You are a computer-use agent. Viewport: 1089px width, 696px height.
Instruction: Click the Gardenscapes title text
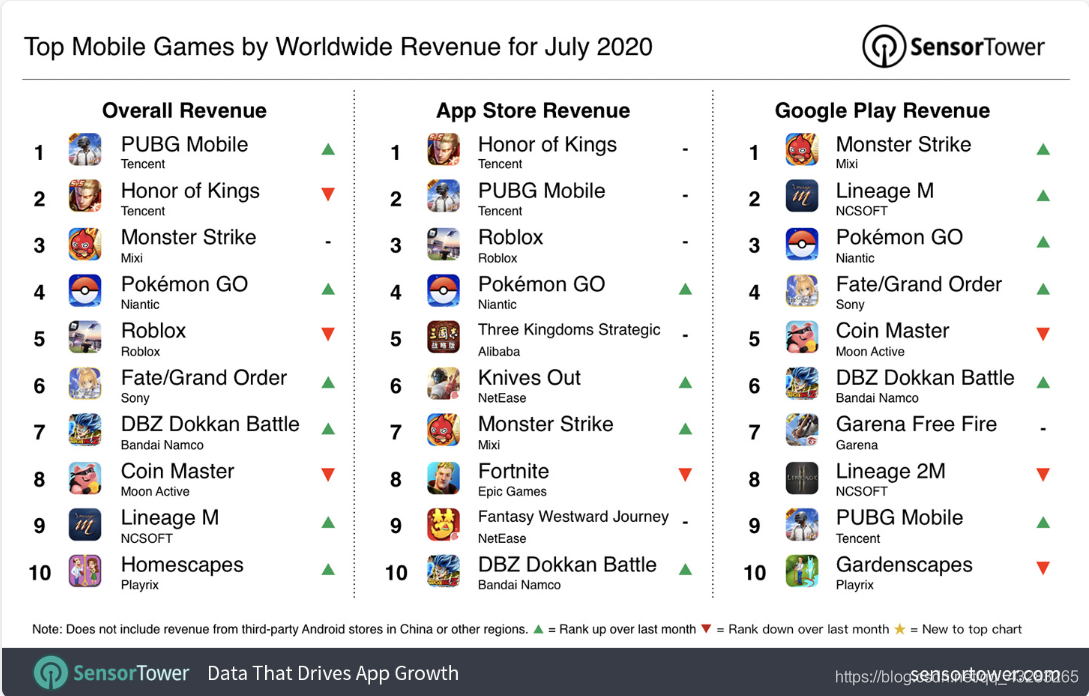[x=904, y=565]
